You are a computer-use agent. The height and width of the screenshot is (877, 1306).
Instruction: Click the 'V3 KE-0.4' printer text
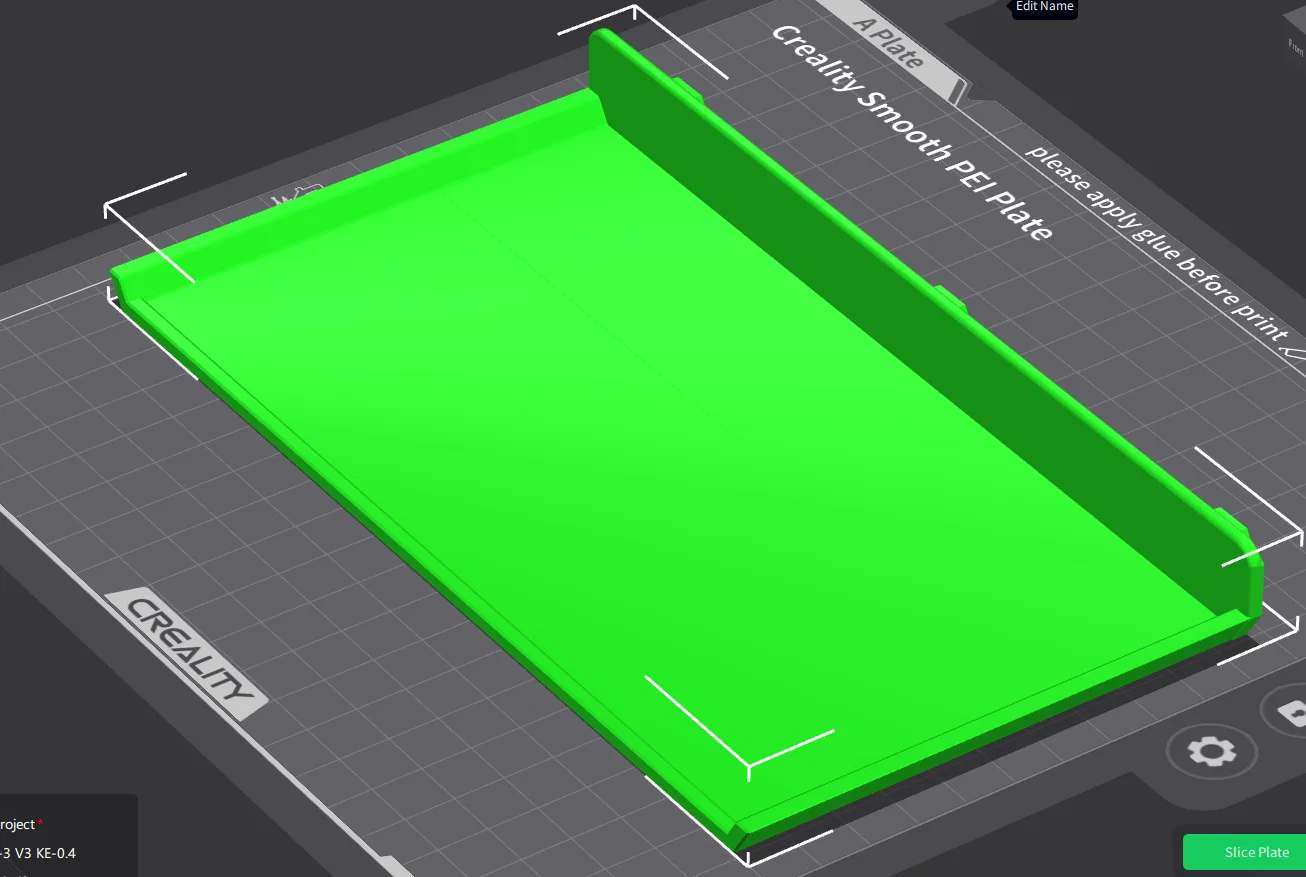[45, 853]
